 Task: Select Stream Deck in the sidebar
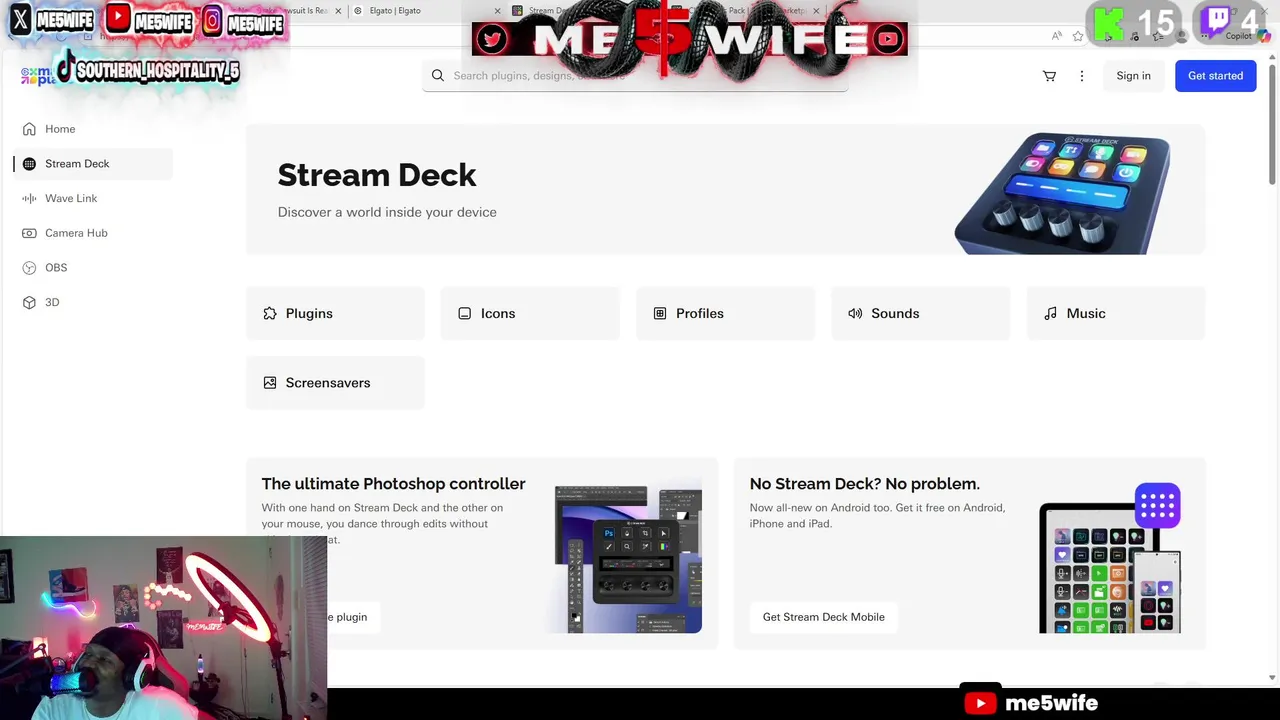point(92,164)
